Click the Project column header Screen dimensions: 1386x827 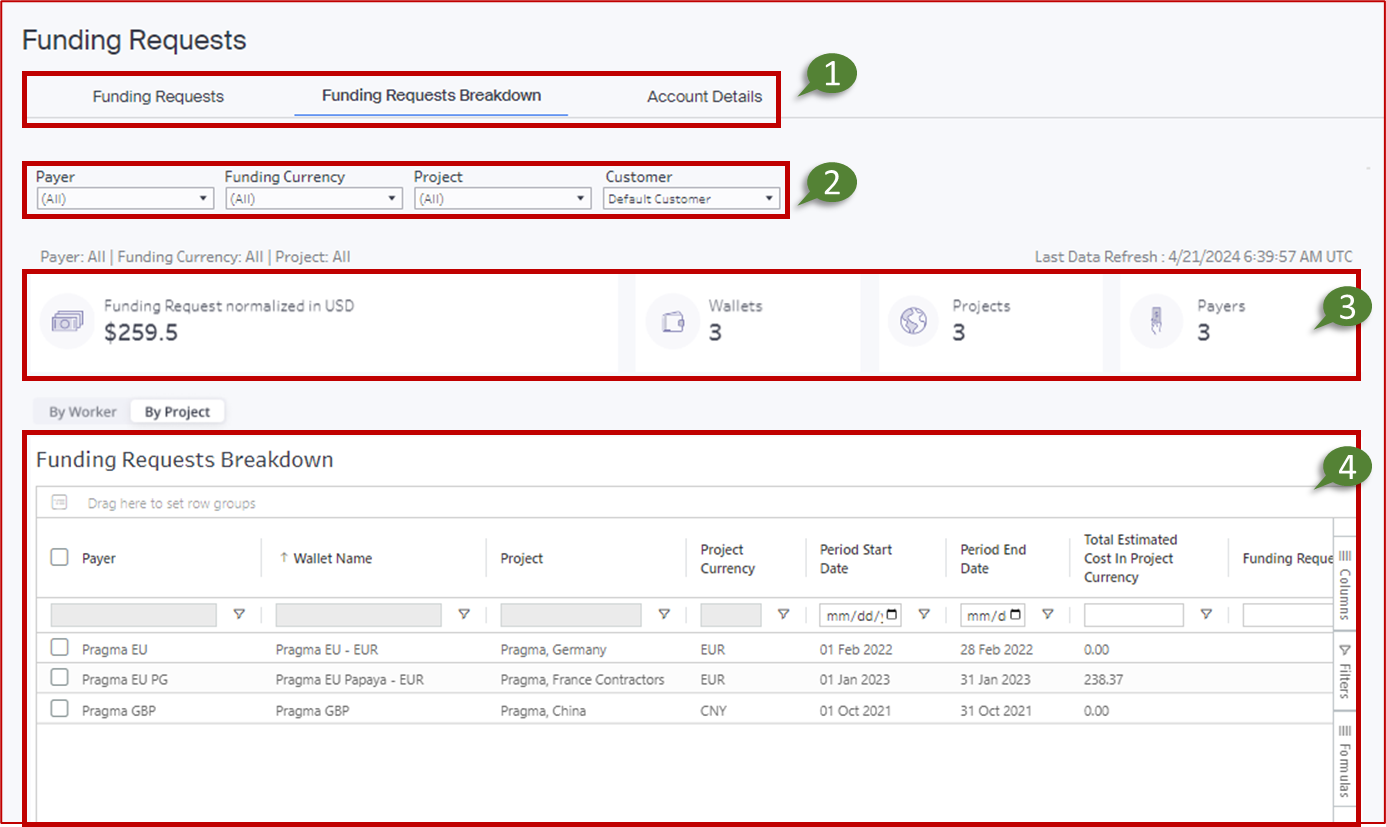[522, 558]
